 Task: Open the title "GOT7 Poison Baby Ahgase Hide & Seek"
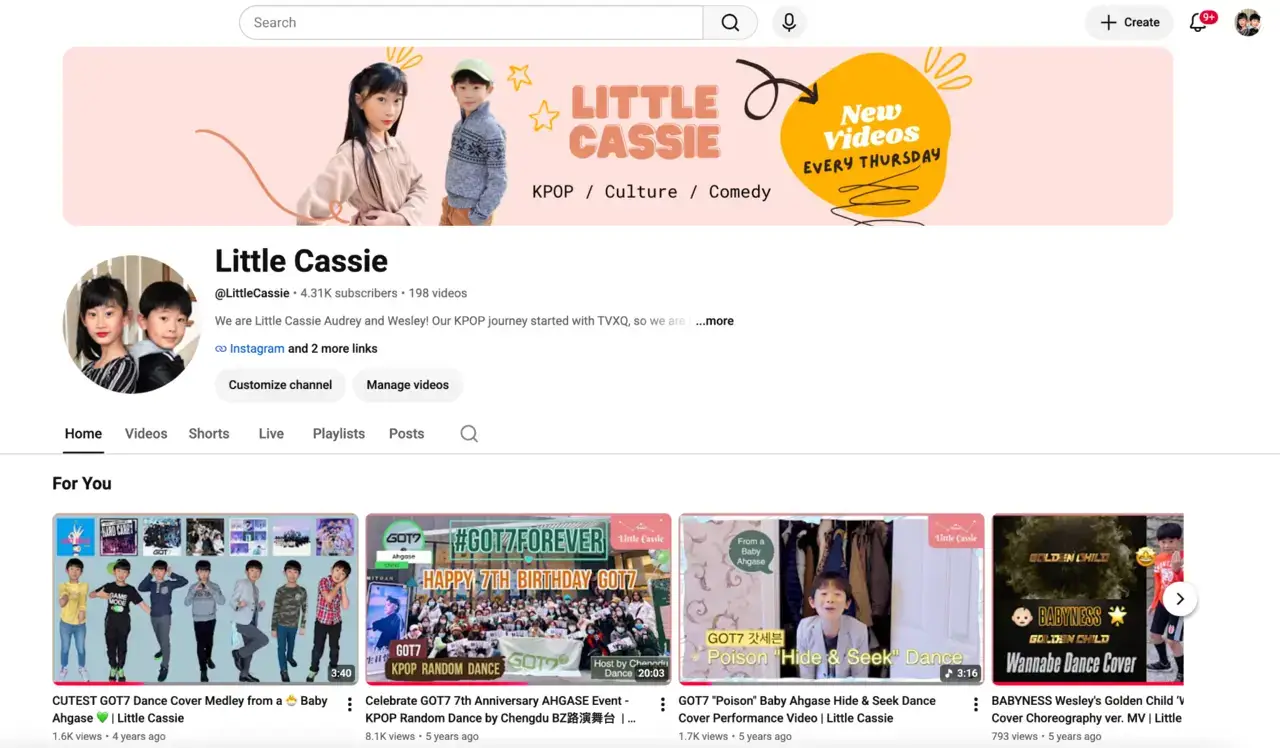[807, 709]
